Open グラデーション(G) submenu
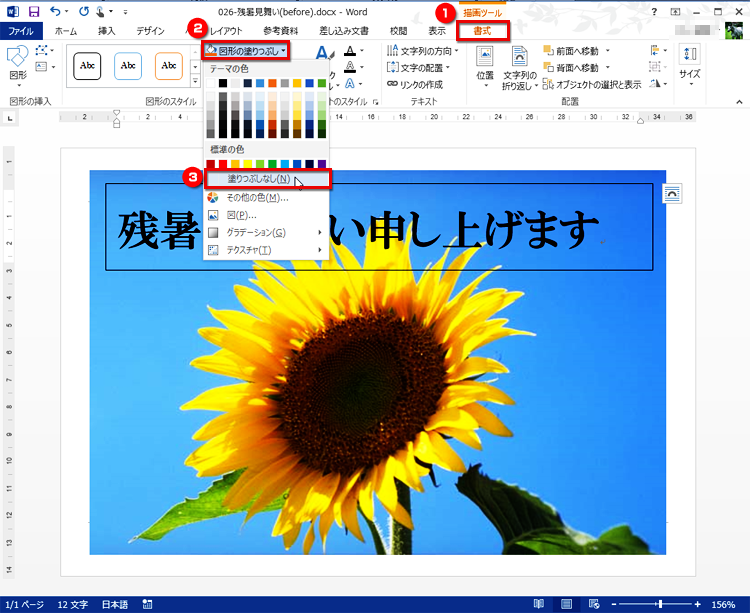Image resolution: width=750 pixels, height=613 pixels. (x=267, y=232)
